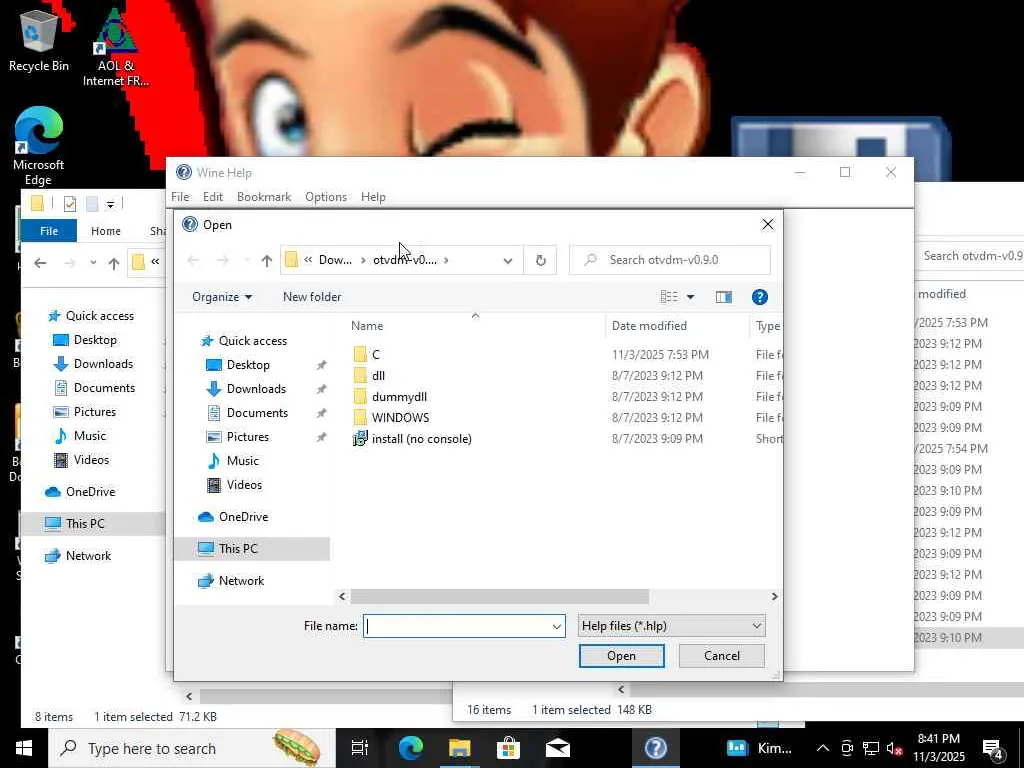This screenshot has width=1024, height=768.
Task: Expand the address bar history dropdown
Action: point(507,261)
